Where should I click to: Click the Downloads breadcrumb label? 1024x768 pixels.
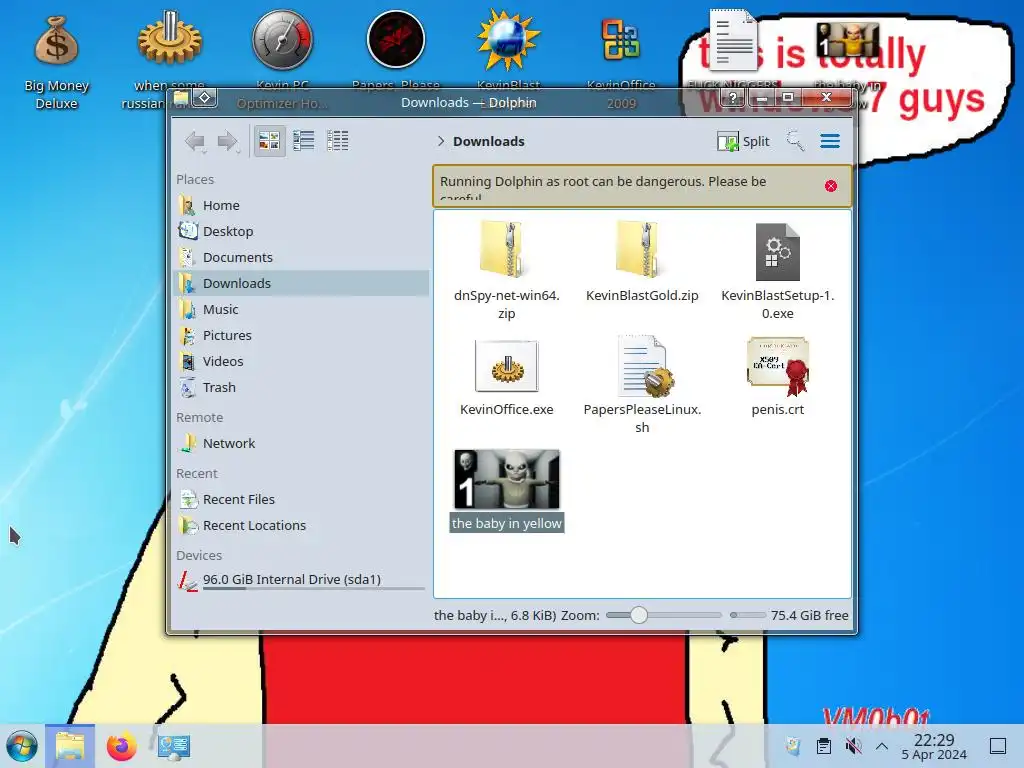[x=488, y=141]
